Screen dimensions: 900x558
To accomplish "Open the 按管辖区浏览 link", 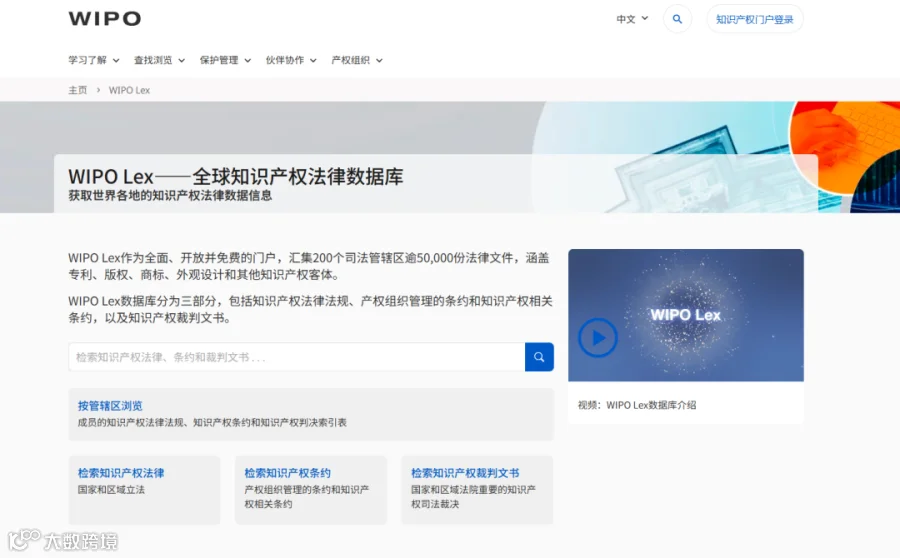I will pyautogui.click(x=110, y=406).
